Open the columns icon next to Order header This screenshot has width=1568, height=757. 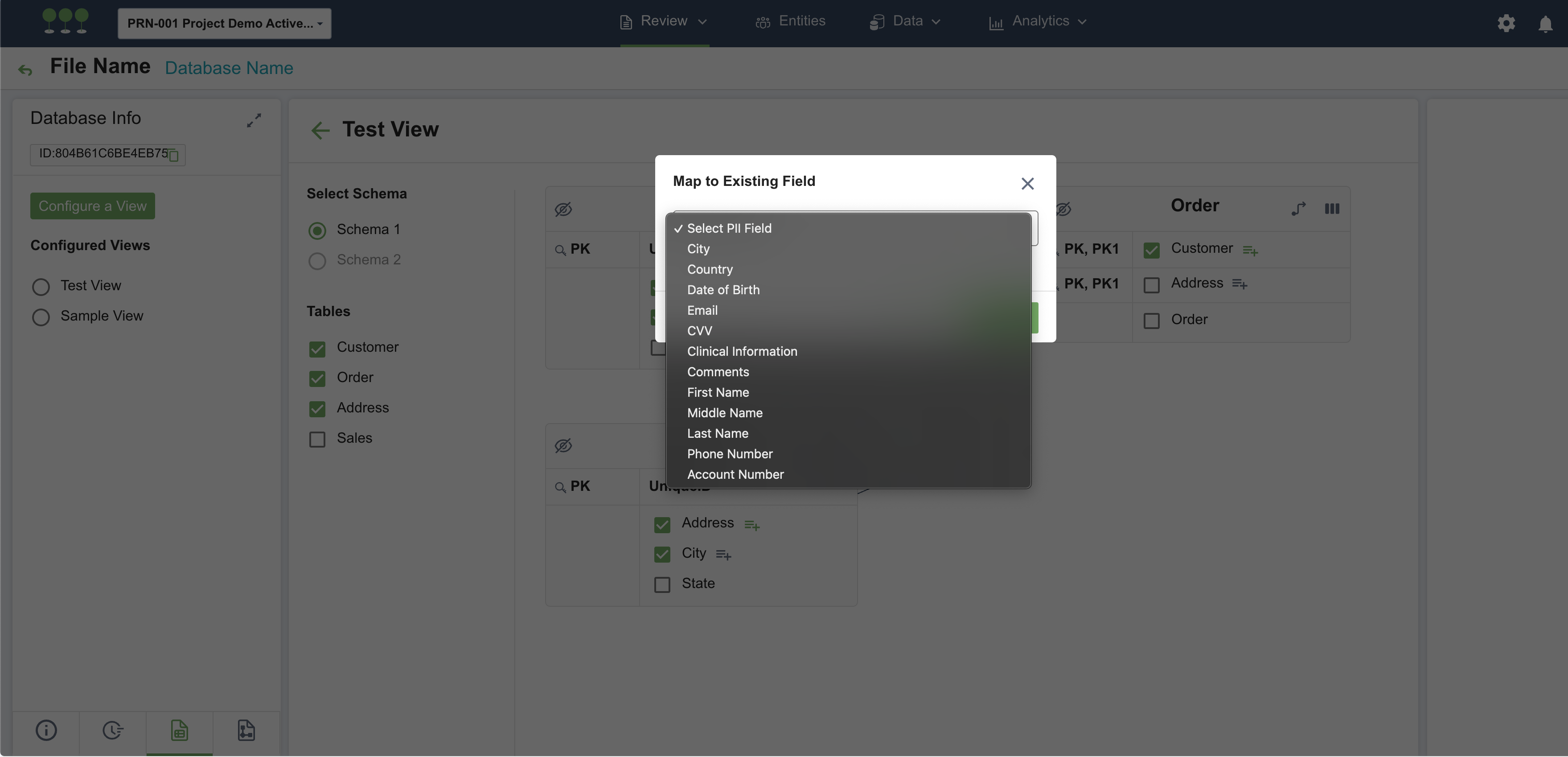[1332, 209]
